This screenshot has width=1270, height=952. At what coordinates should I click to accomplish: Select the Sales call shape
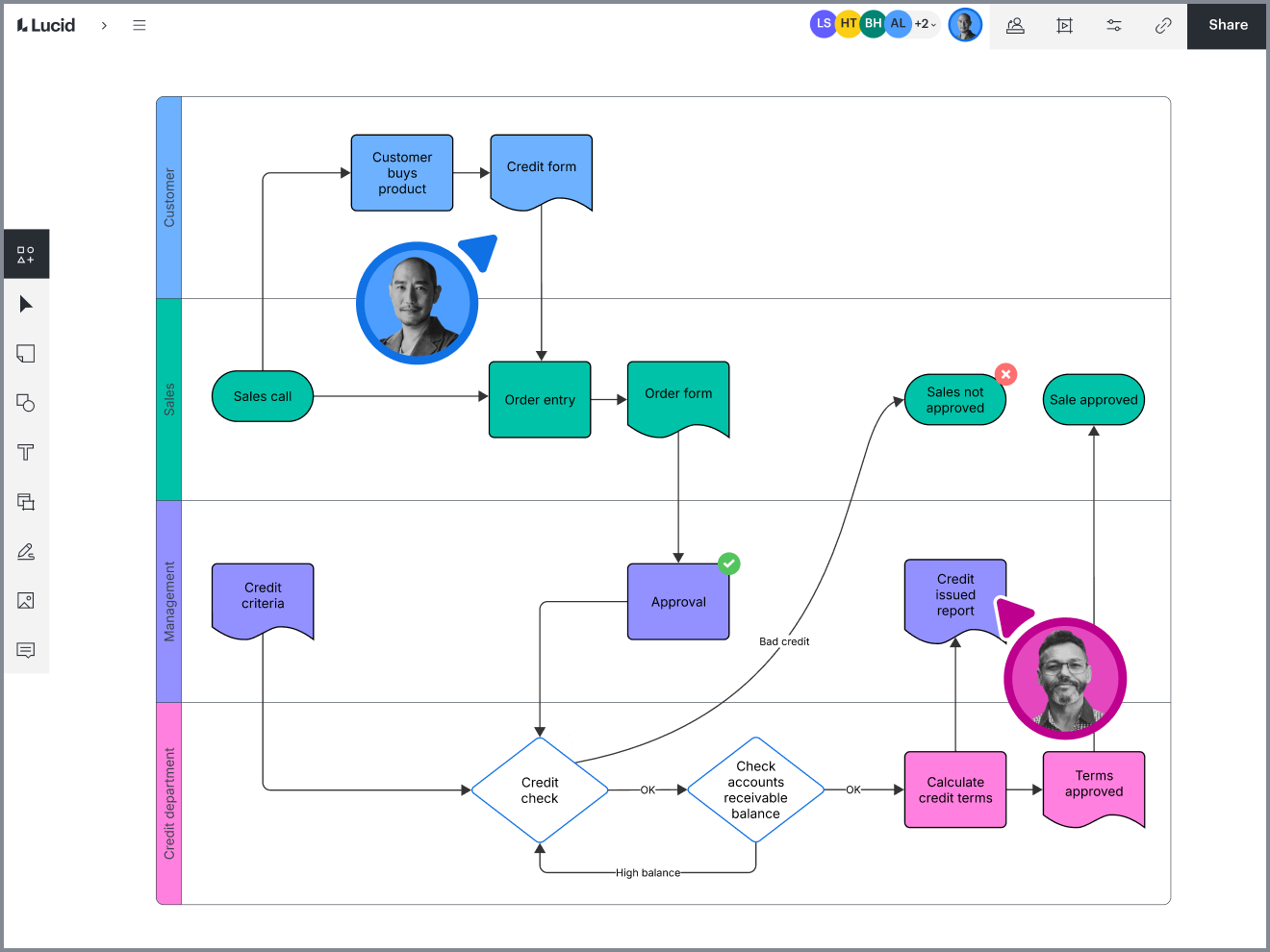click(263, 396)
